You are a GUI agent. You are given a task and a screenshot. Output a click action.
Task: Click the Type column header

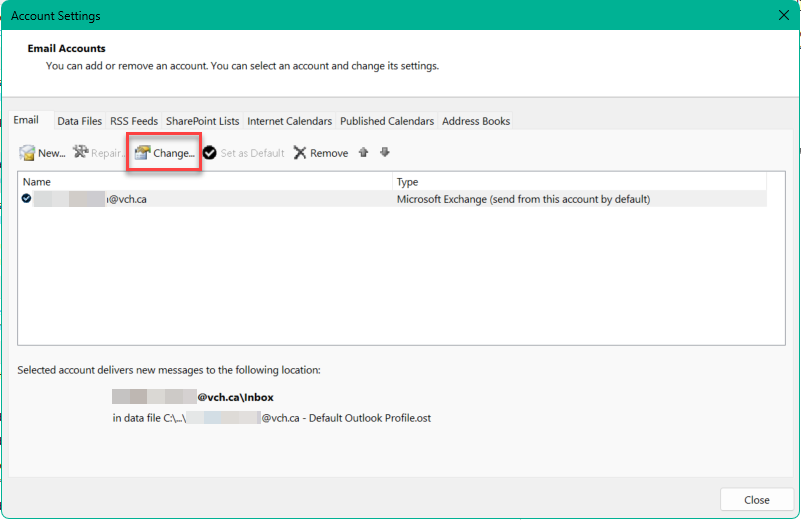[x=579, y=182]
